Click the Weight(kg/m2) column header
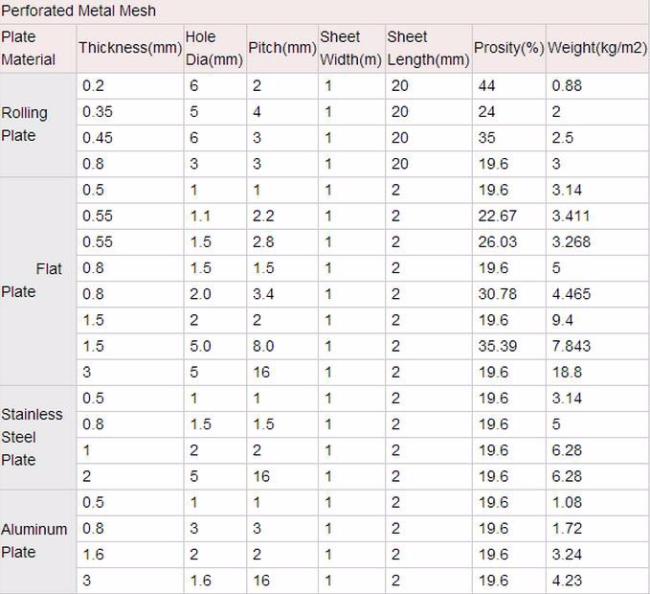This screenshot has height=594, width=650. click(x=597, y=48)
